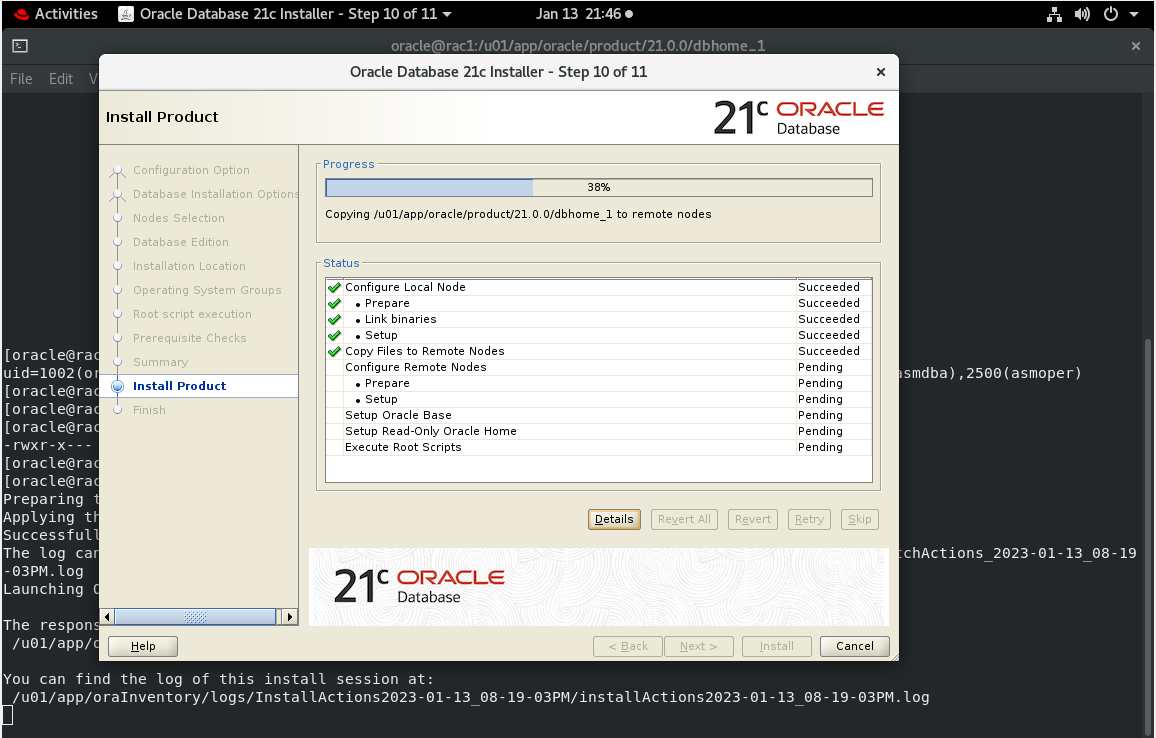The image size is (1156, 738).
Task: Select Setup Read-Only Oracle Home row
Action: pos(599,431)
